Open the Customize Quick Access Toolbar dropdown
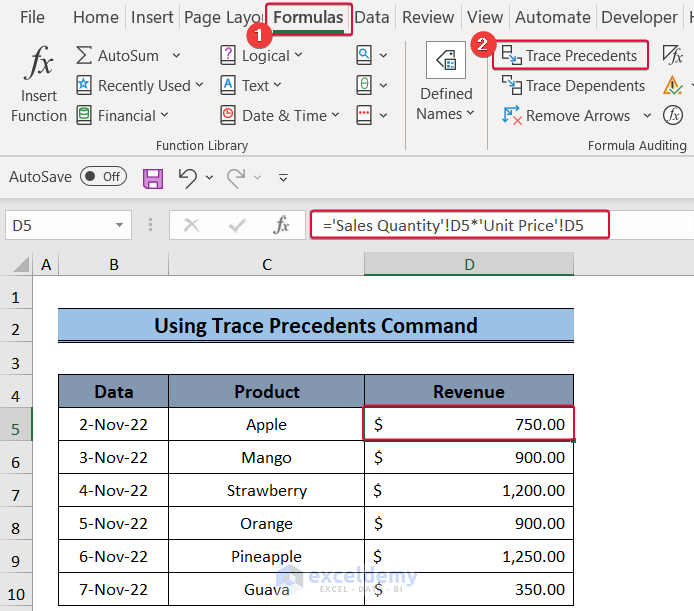The width and height of the screenshot is (694, 611). [283, 178]
